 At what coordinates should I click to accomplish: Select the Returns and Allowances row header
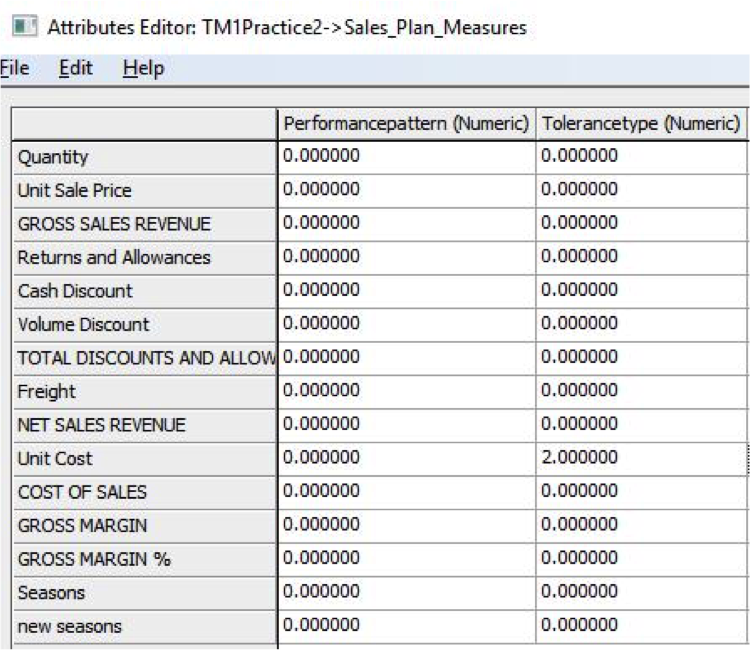144,257
